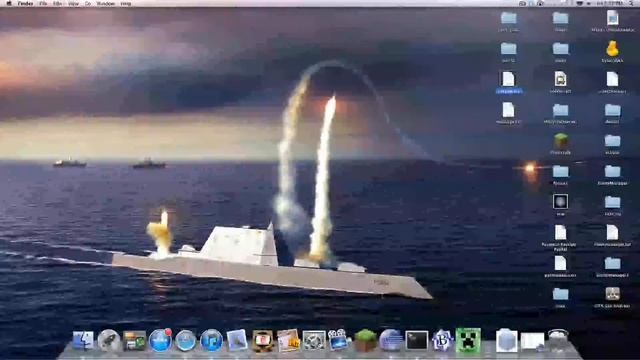
Task: Open Finder from the Dock
Action: coord(83,341)
